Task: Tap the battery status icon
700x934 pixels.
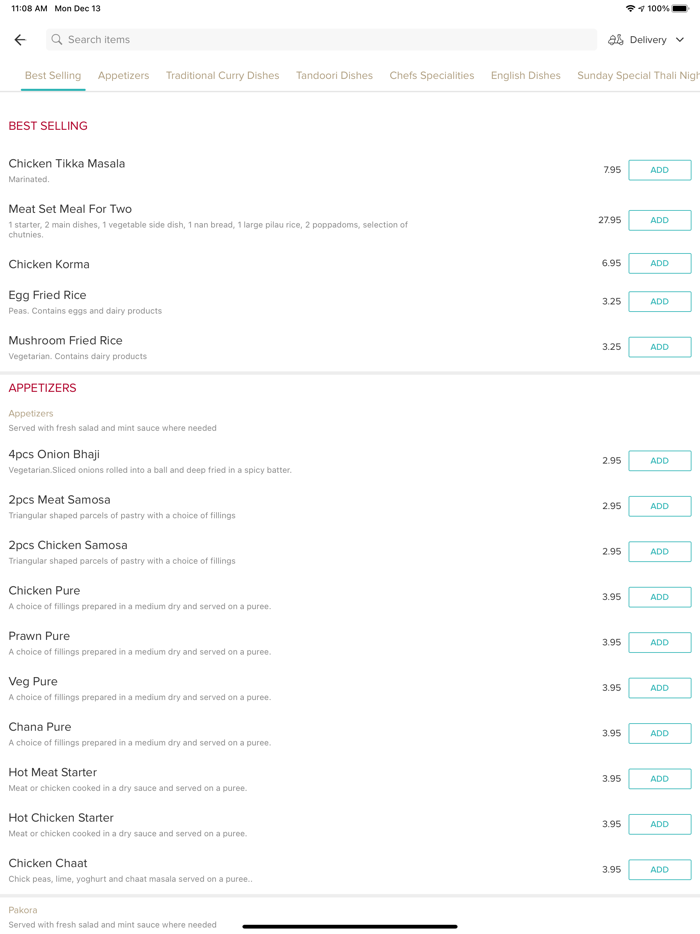Action: point(680,9)
